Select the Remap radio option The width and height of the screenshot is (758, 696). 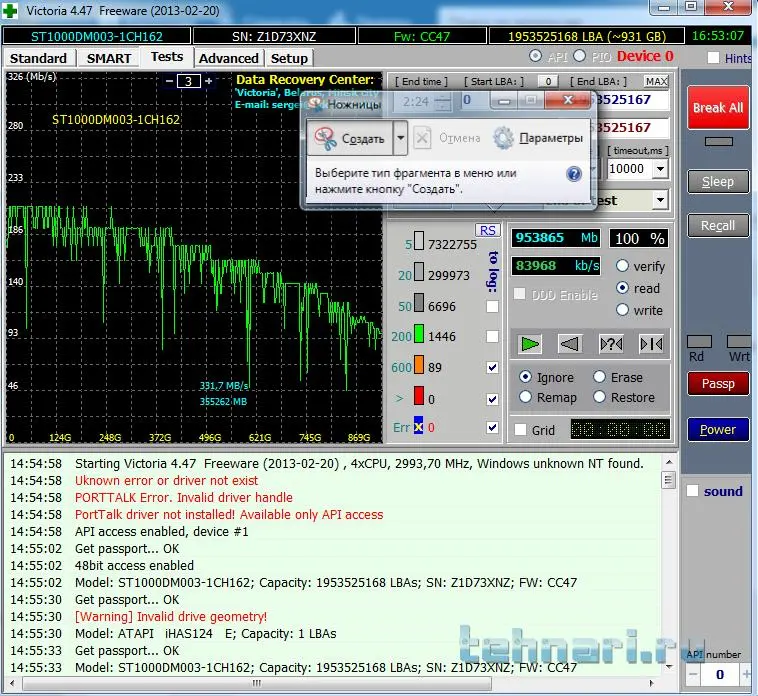[x=525, y=397]
